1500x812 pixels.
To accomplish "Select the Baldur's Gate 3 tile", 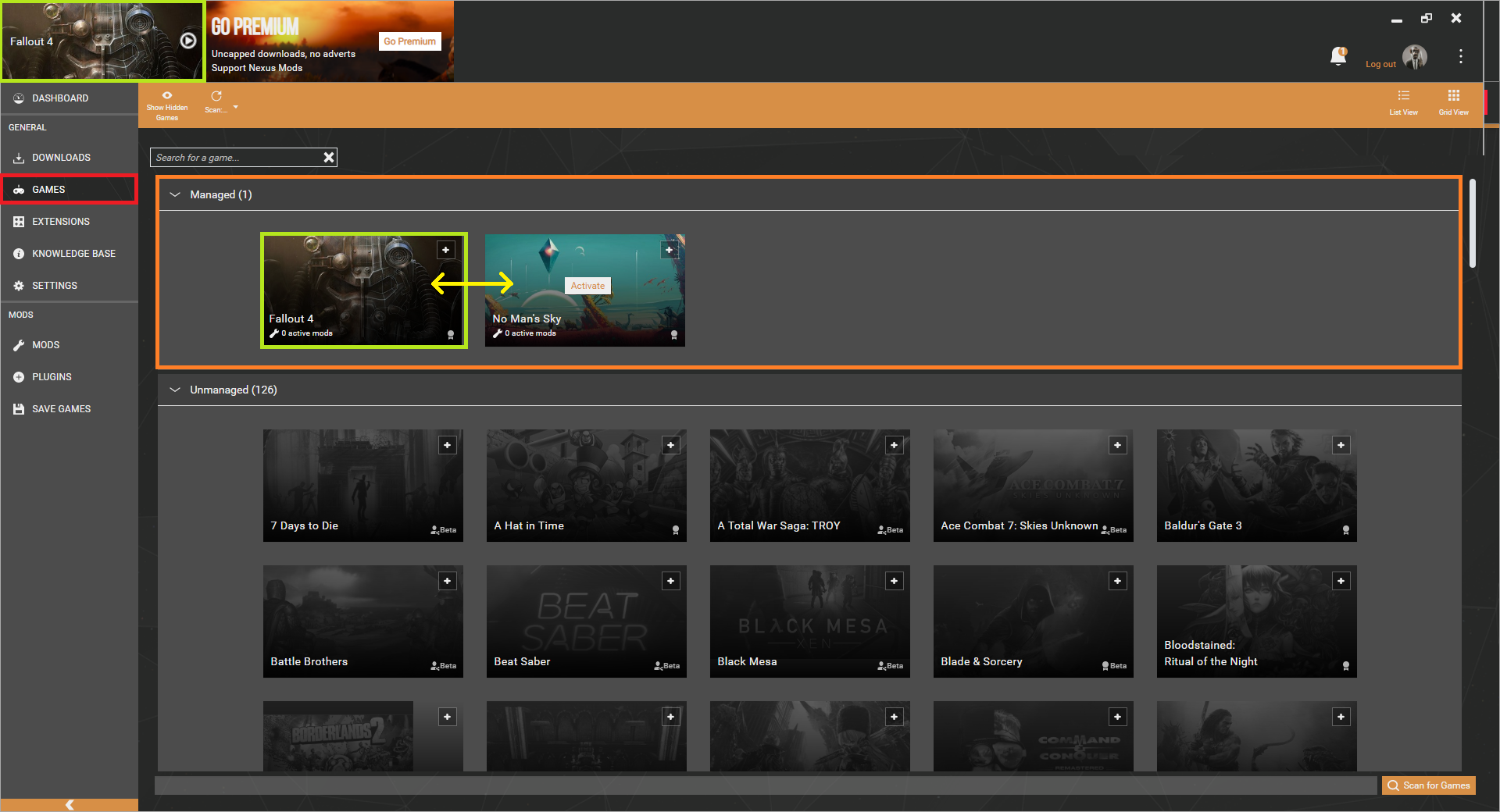I will [x=1257, y=486].
